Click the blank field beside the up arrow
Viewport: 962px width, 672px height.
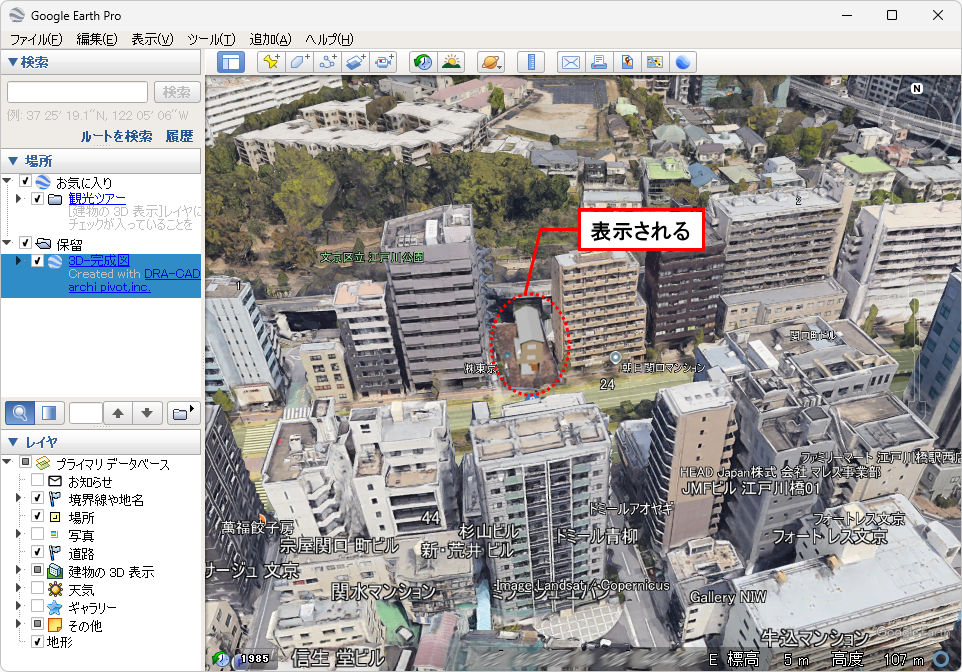point(86,413)
